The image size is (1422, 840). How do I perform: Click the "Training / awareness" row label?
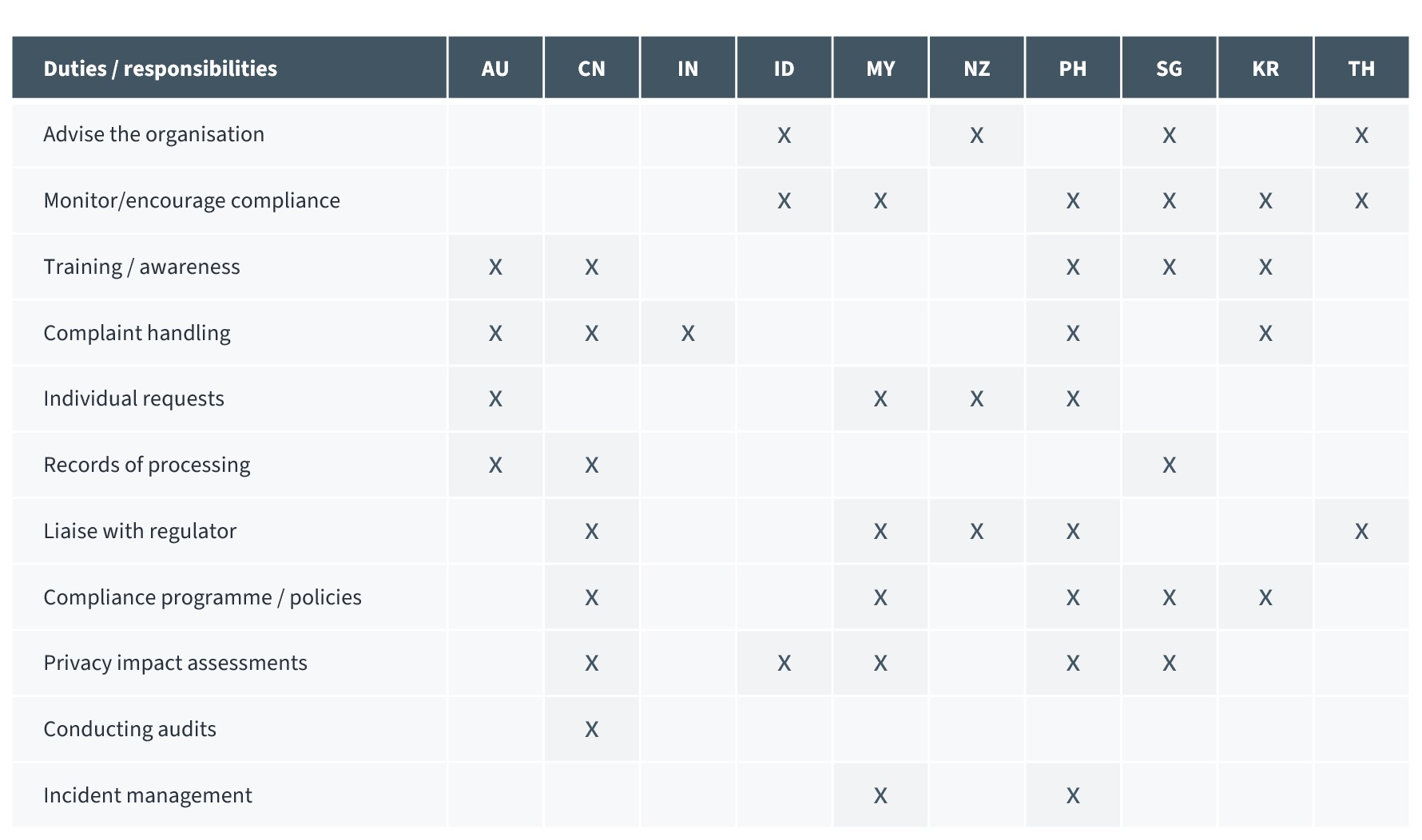141,267
